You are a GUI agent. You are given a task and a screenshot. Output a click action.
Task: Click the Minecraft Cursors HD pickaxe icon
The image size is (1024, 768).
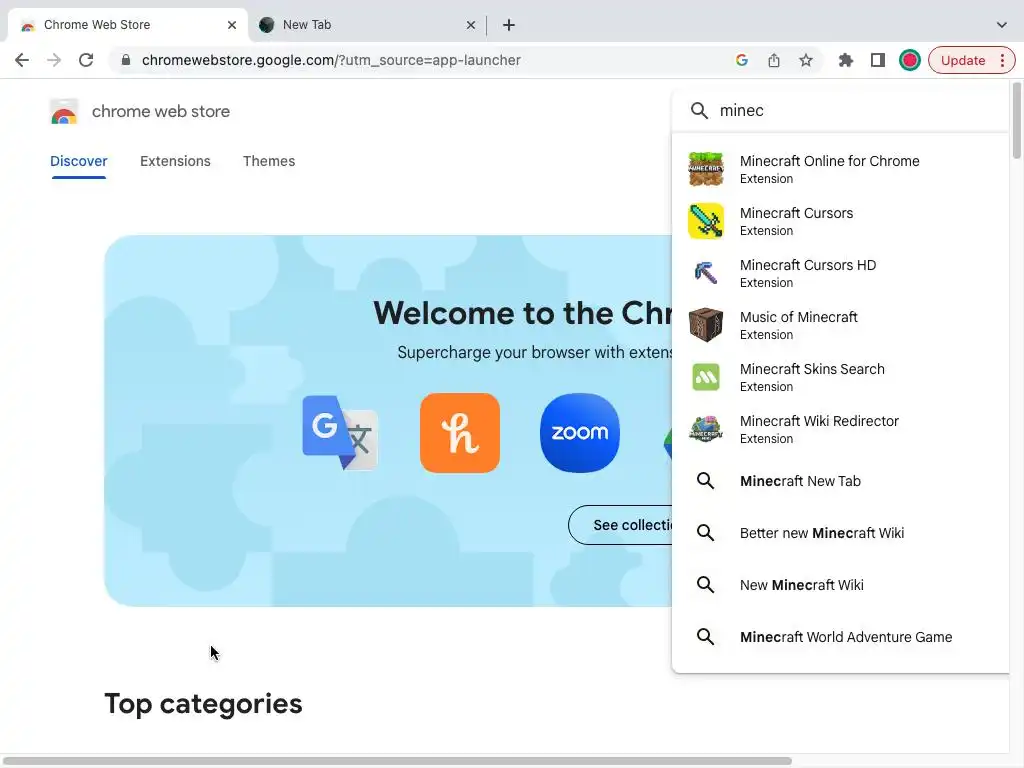[x=706, y=273]
